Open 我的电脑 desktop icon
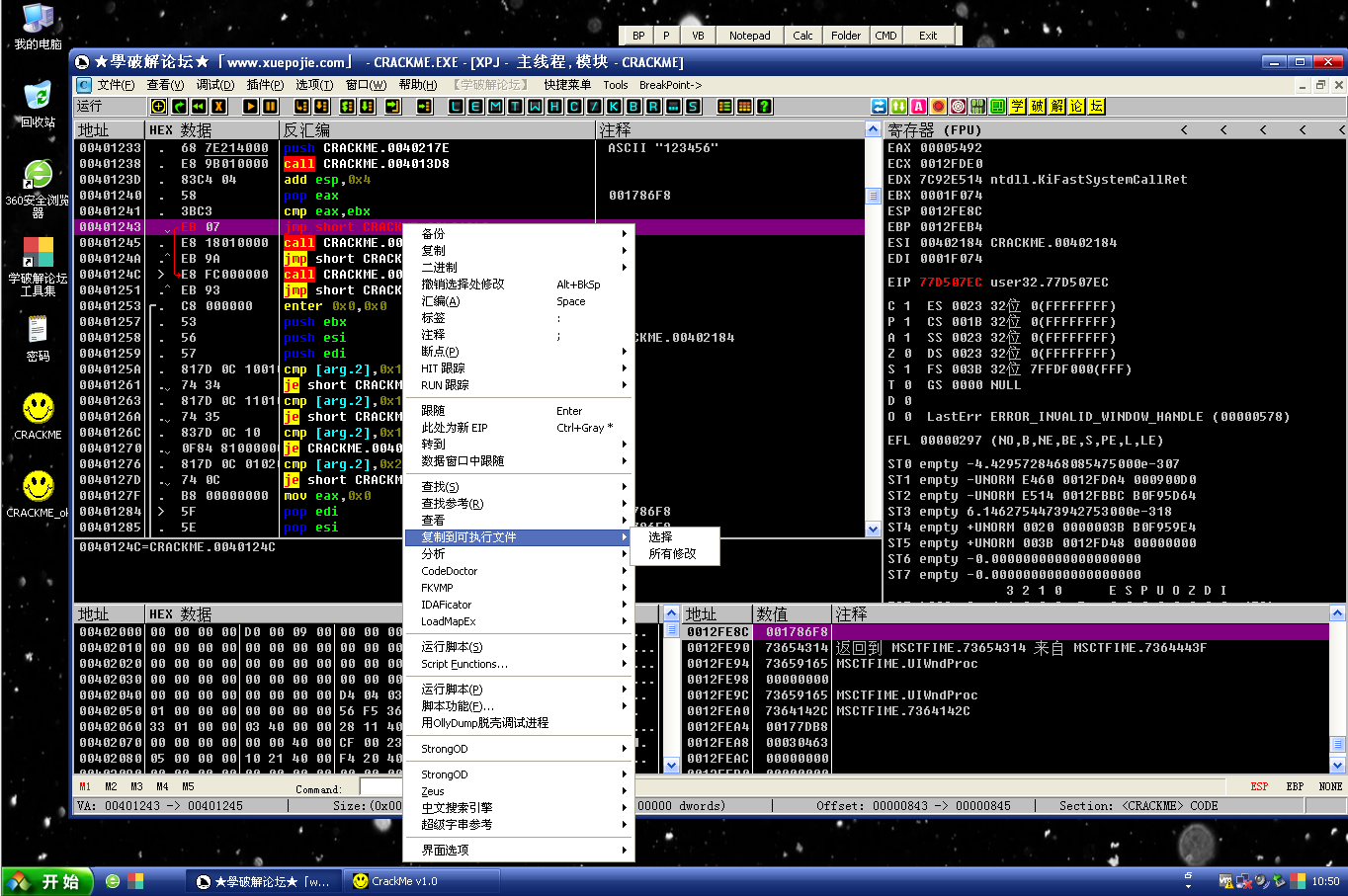This screenshot has height=896, width=1348. (38, 27)
